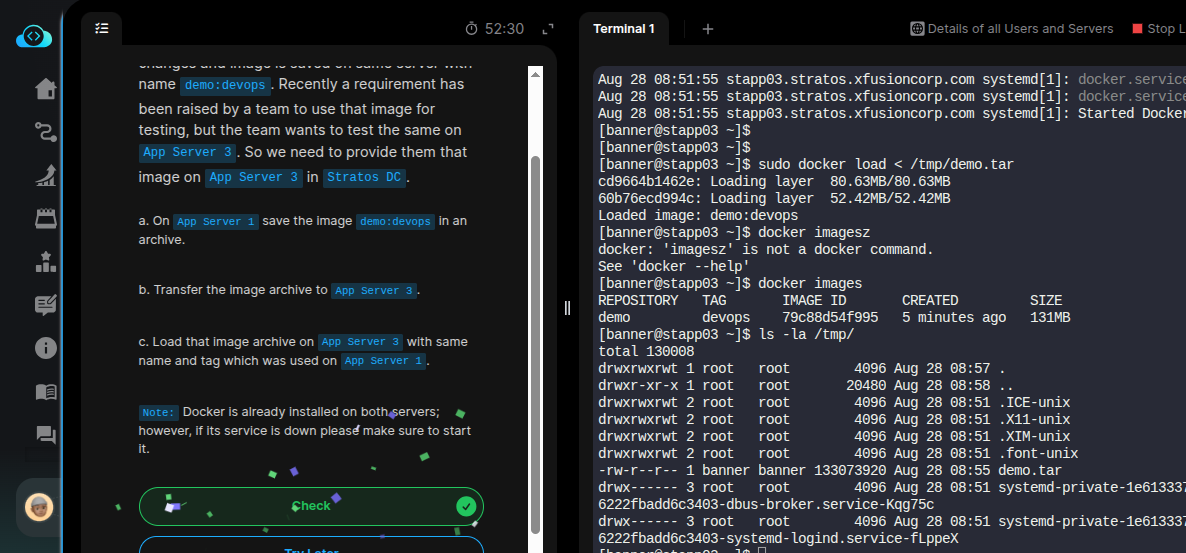
Task: Click image ID 79c88d54f995 in terminal
Action: pos(831,318)
